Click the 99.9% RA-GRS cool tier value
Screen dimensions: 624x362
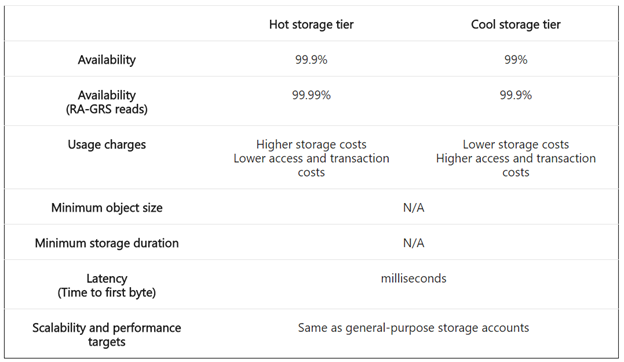pyautogui.click(x=516, y=95)
